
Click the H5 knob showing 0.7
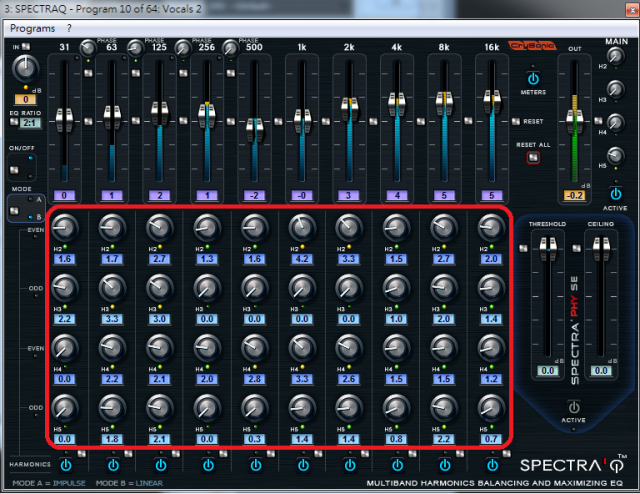click(x=491, y=408)
